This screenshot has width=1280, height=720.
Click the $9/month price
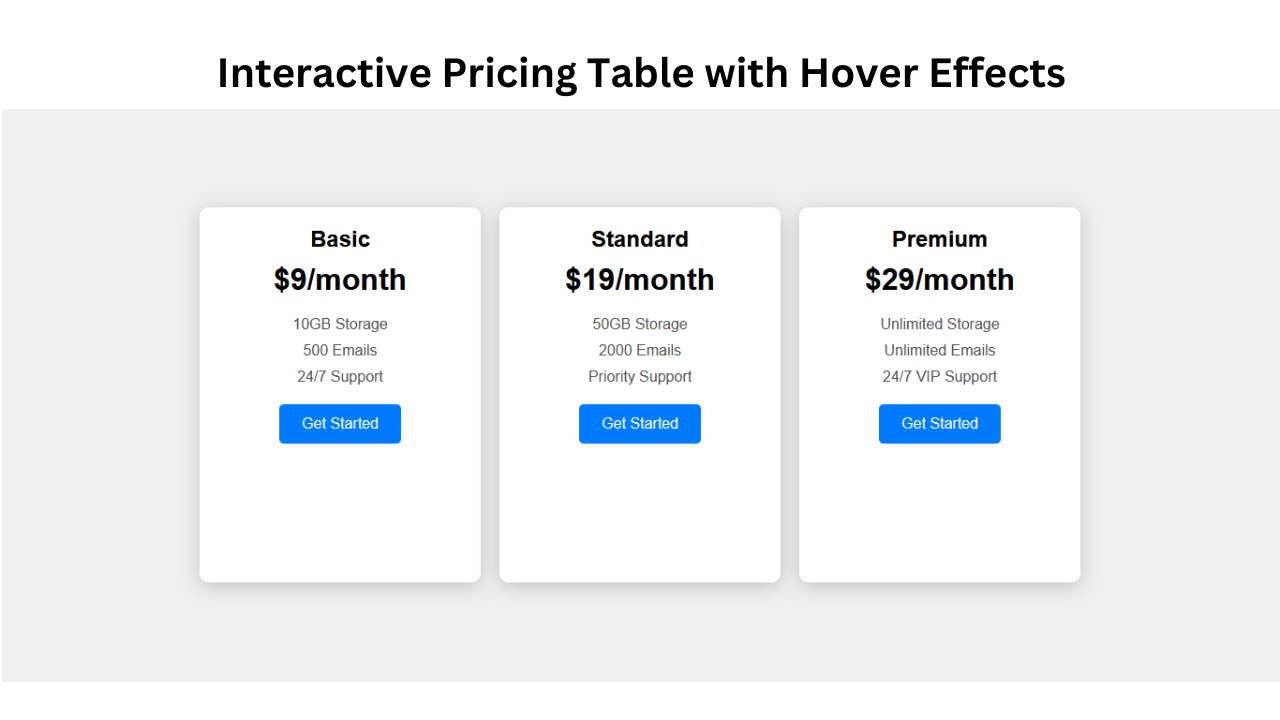pyautogui.click(x=340, y=280)
